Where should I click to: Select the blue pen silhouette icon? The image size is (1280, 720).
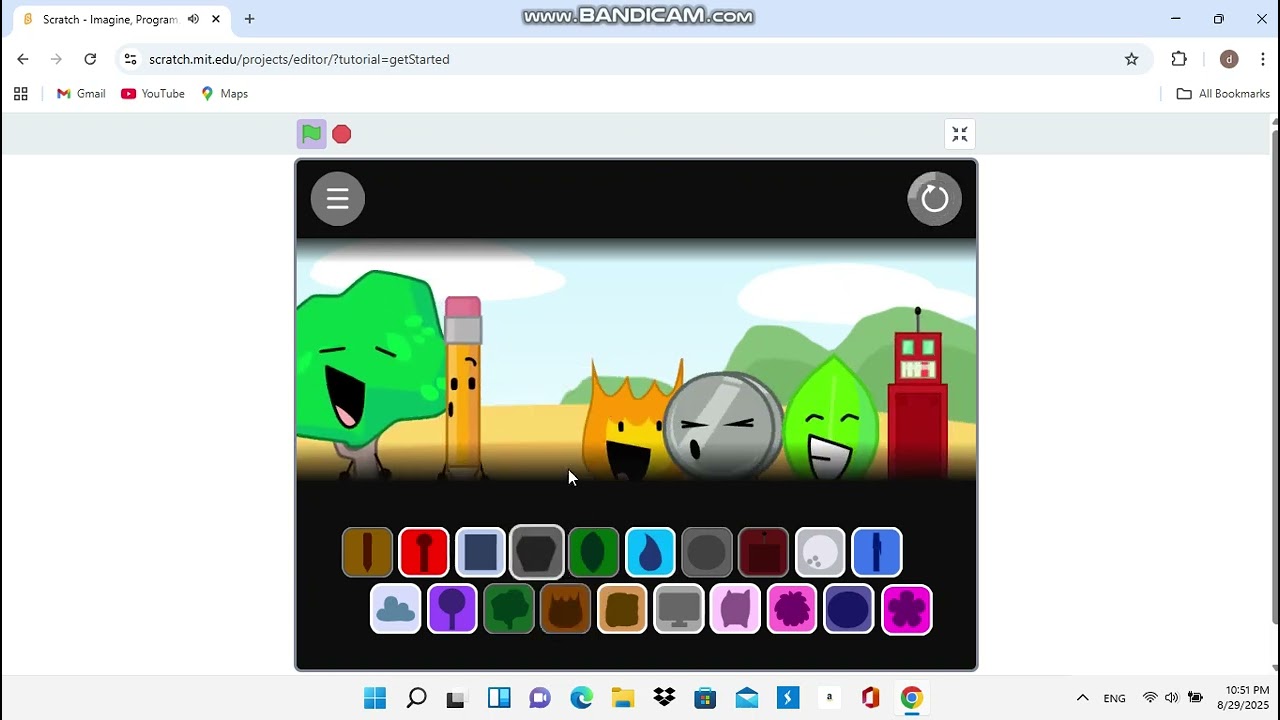coord(877,552)
